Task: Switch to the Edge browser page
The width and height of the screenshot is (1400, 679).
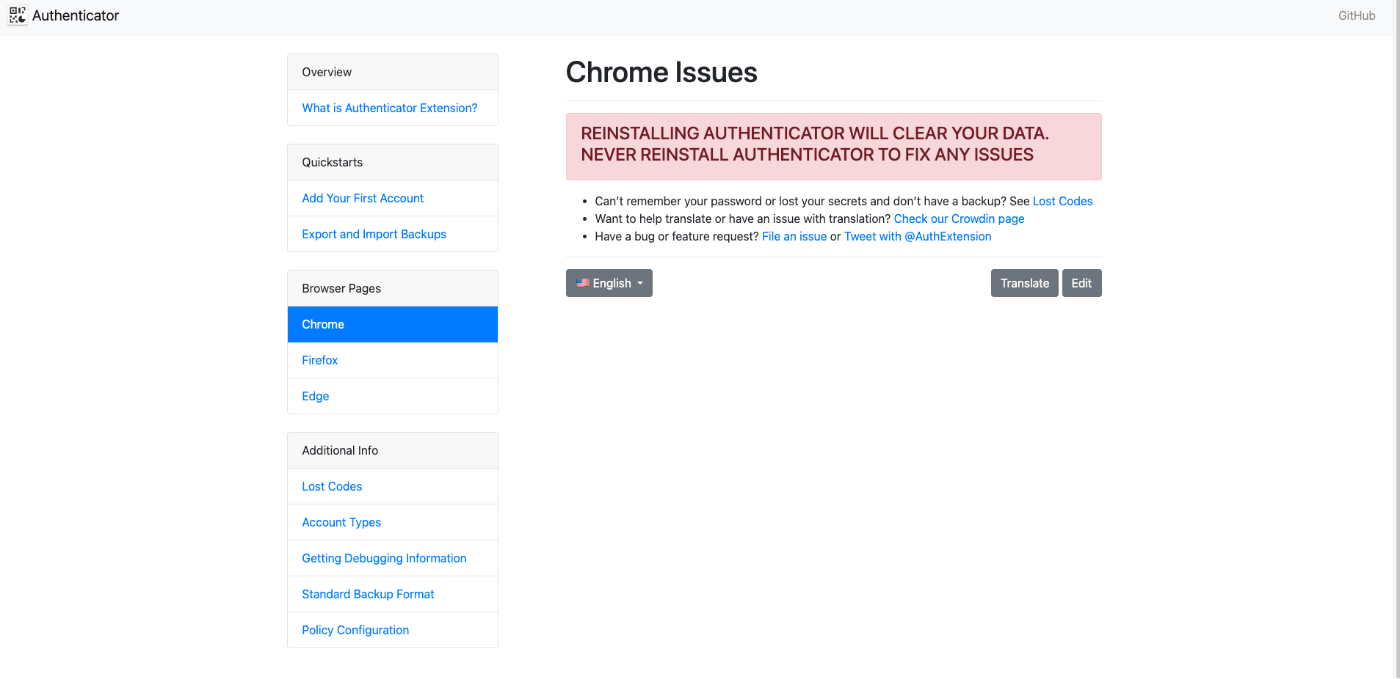Action: pyautogui.click(x=315, y=396)
